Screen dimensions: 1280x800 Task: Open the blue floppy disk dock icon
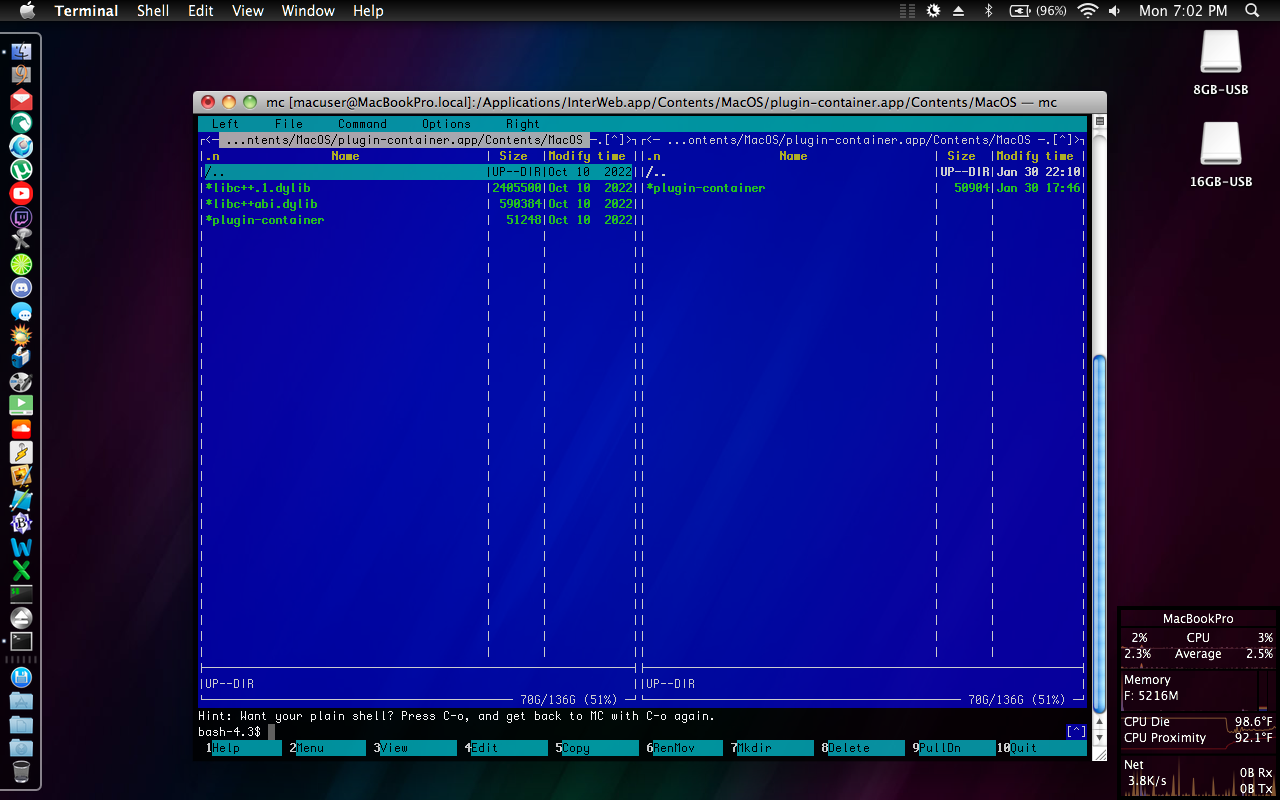tap(21, 677)
